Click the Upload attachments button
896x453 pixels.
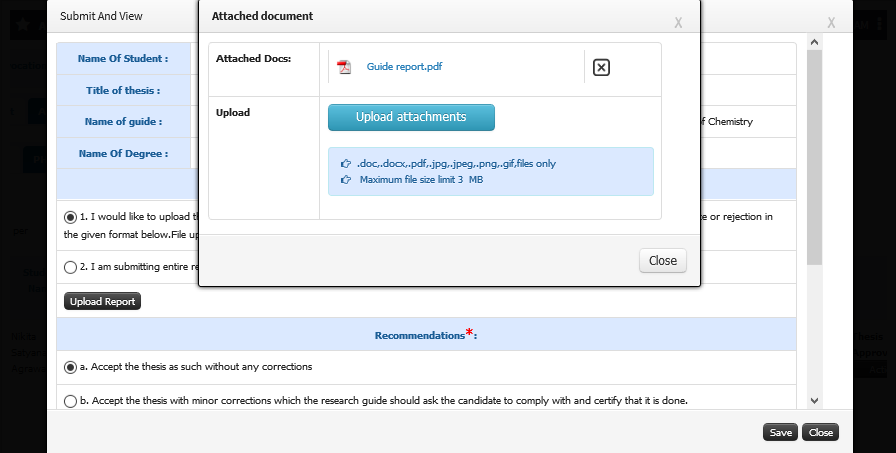point(411,117)
